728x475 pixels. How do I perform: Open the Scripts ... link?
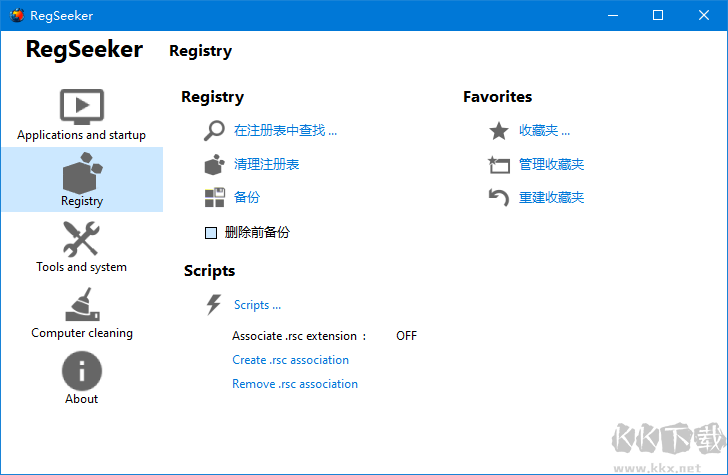click(257, 305)
